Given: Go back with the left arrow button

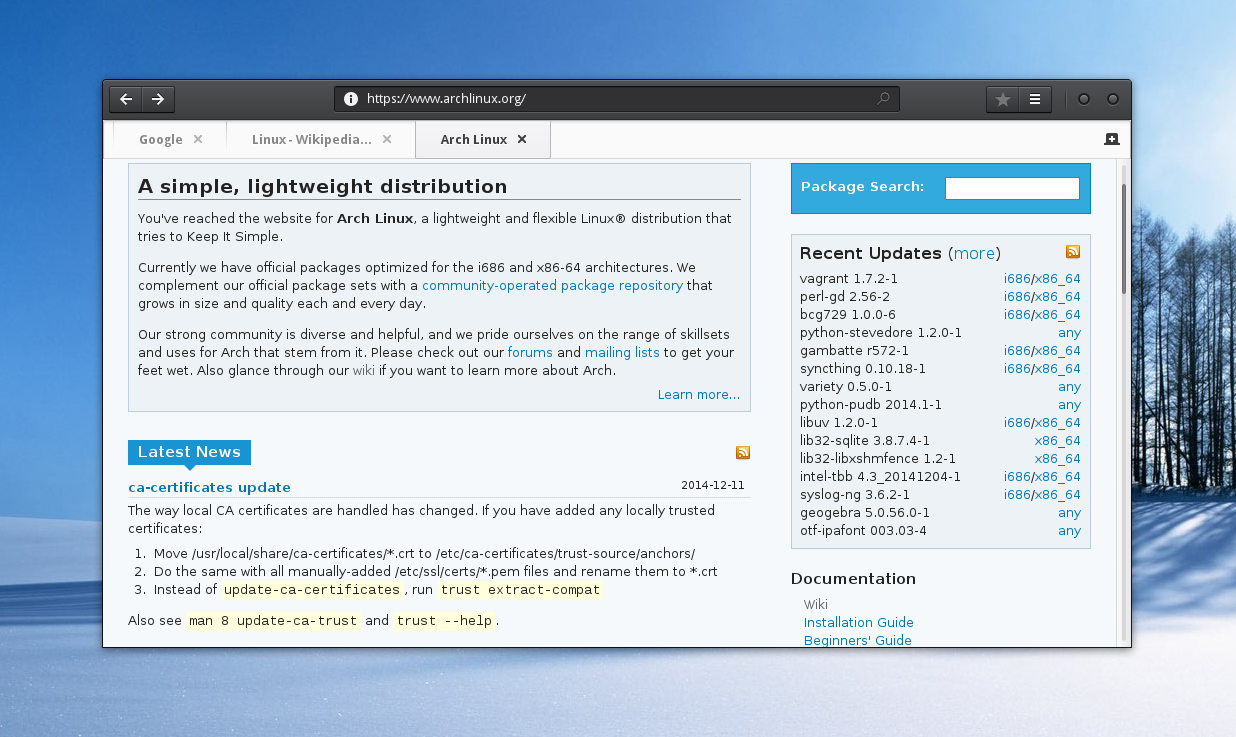Looking at the screenshot, I should click(x=125, y=99).
